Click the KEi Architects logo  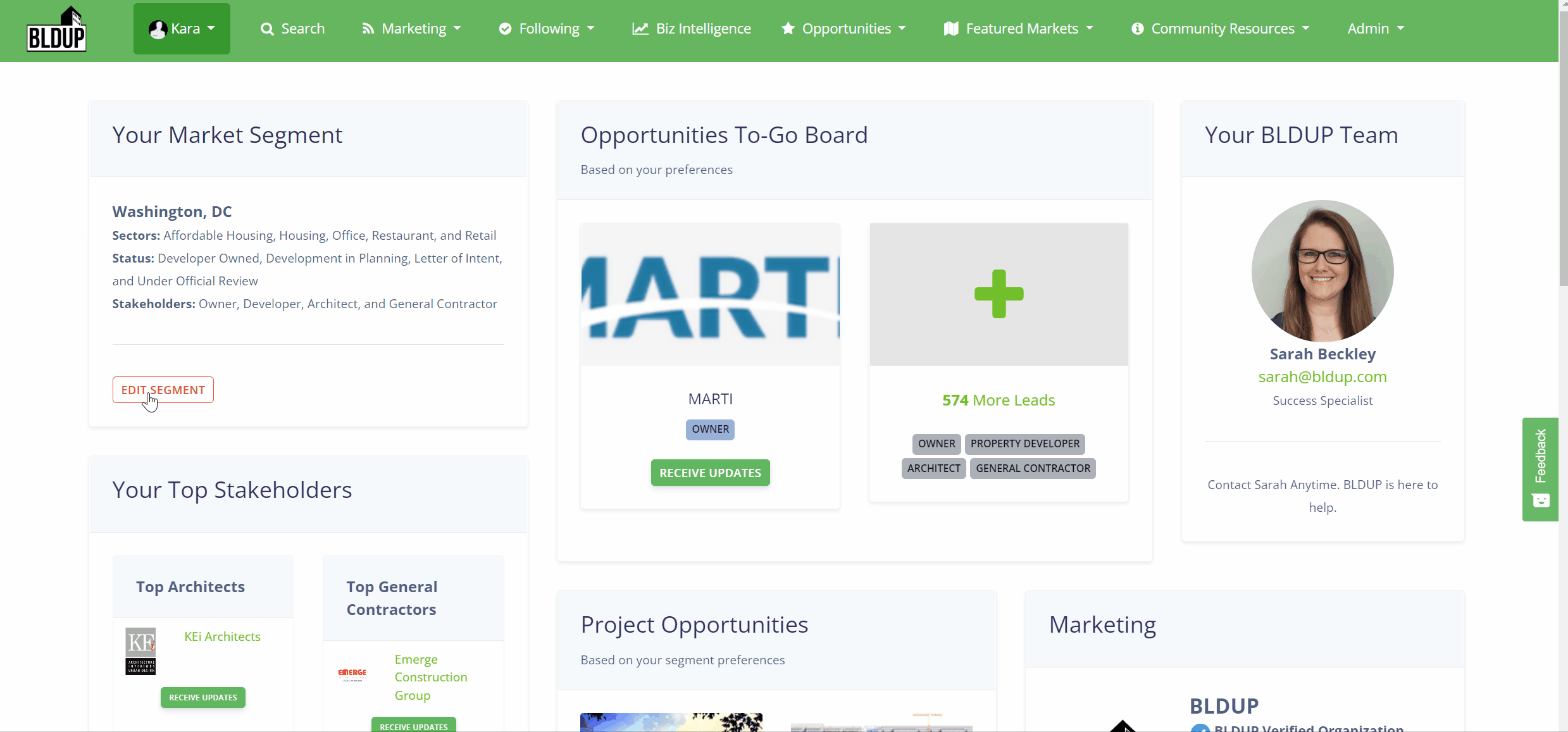(140, 651)
